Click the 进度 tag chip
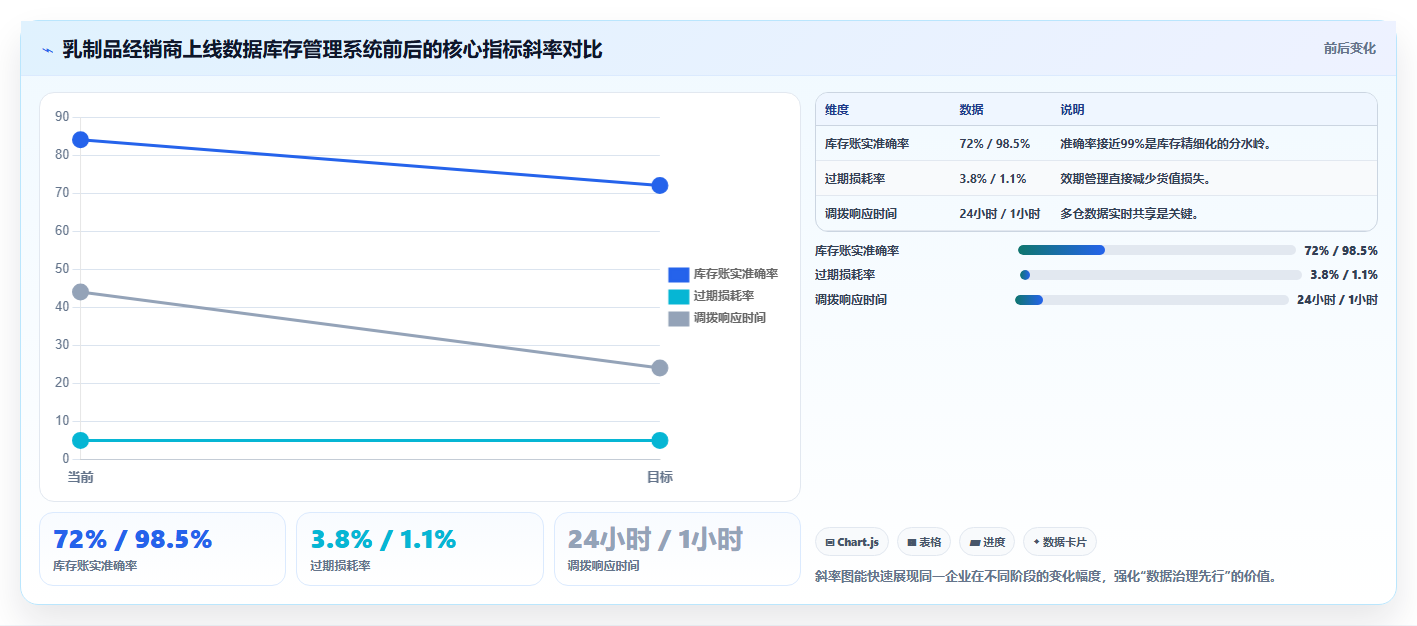The width and height of the screenshot is (1417, 626). coord(987,542)
